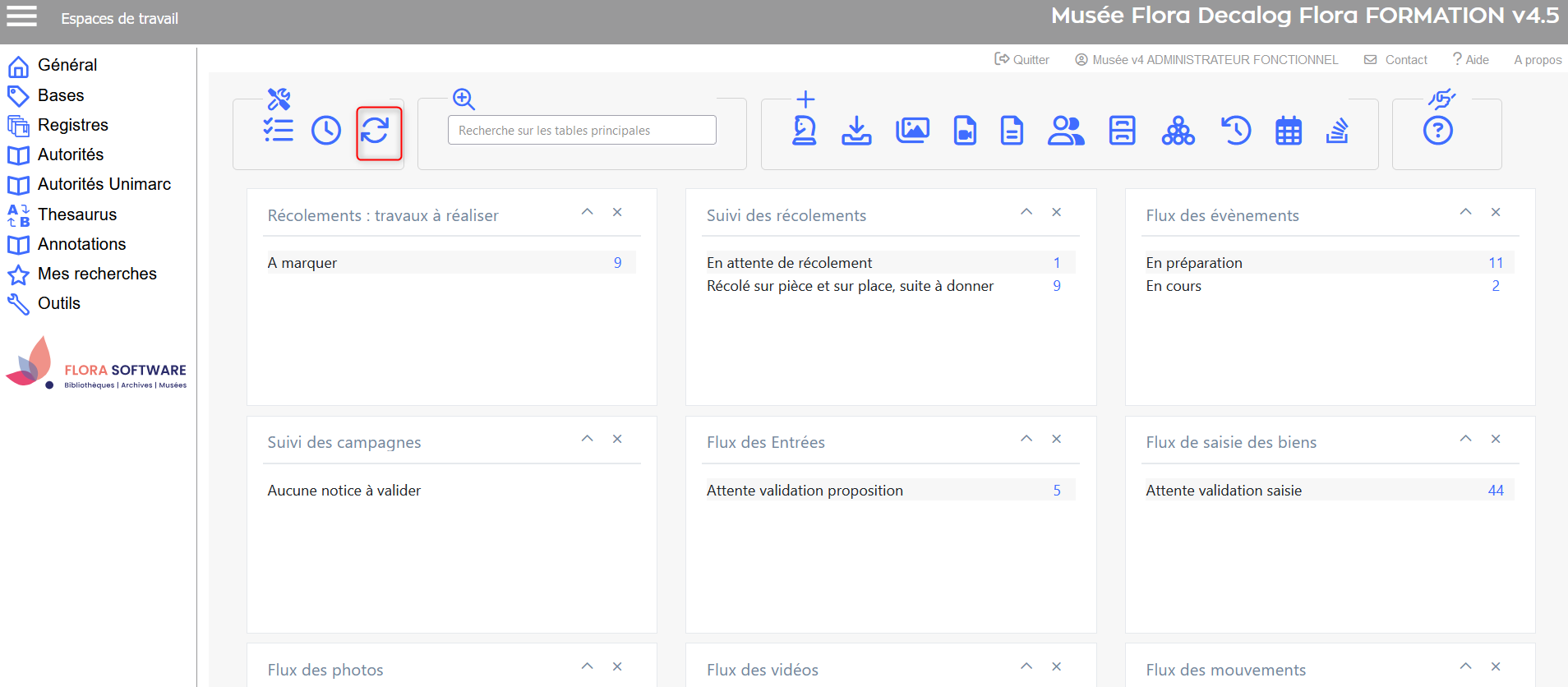1568x687 pixels.
Task: Click the calendar grid icon
Action: point(1288,131)
